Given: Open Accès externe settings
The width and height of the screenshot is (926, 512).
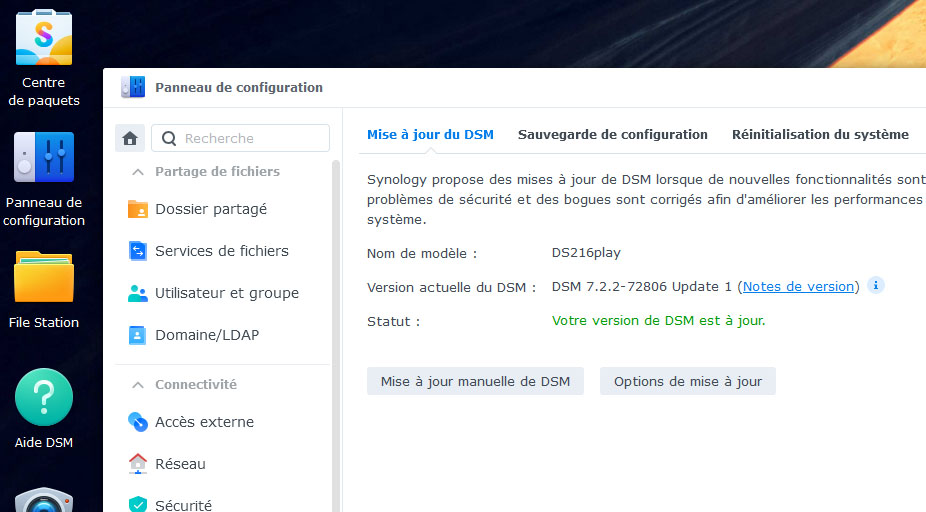Looking at the screenshot, I should [x=204, y=422].
